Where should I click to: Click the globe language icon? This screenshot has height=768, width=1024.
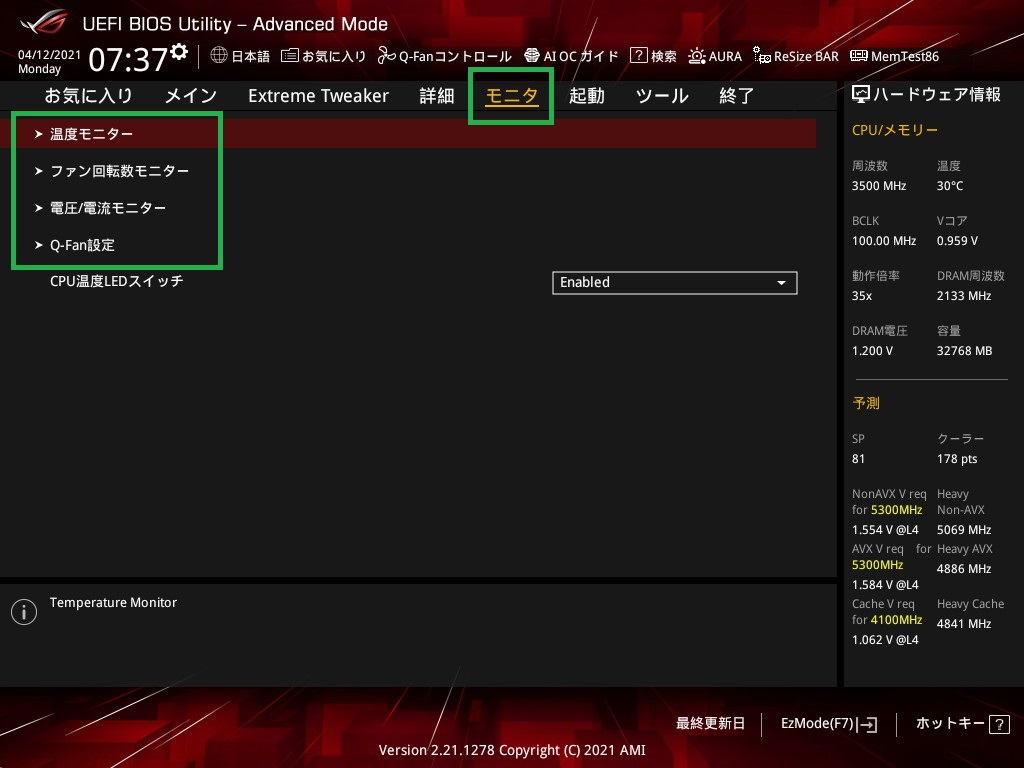[219, 56]
